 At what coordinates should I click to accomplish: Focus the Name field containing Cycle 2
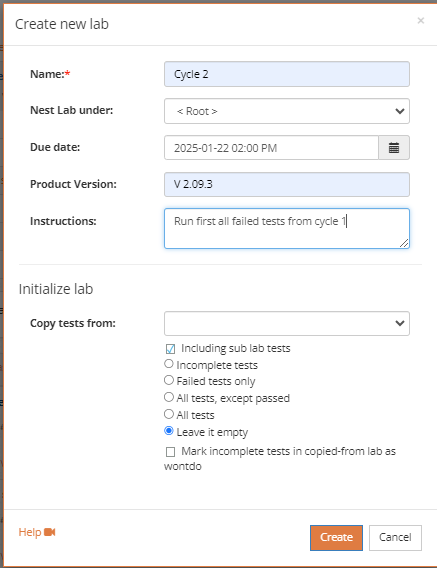point(287,74)
